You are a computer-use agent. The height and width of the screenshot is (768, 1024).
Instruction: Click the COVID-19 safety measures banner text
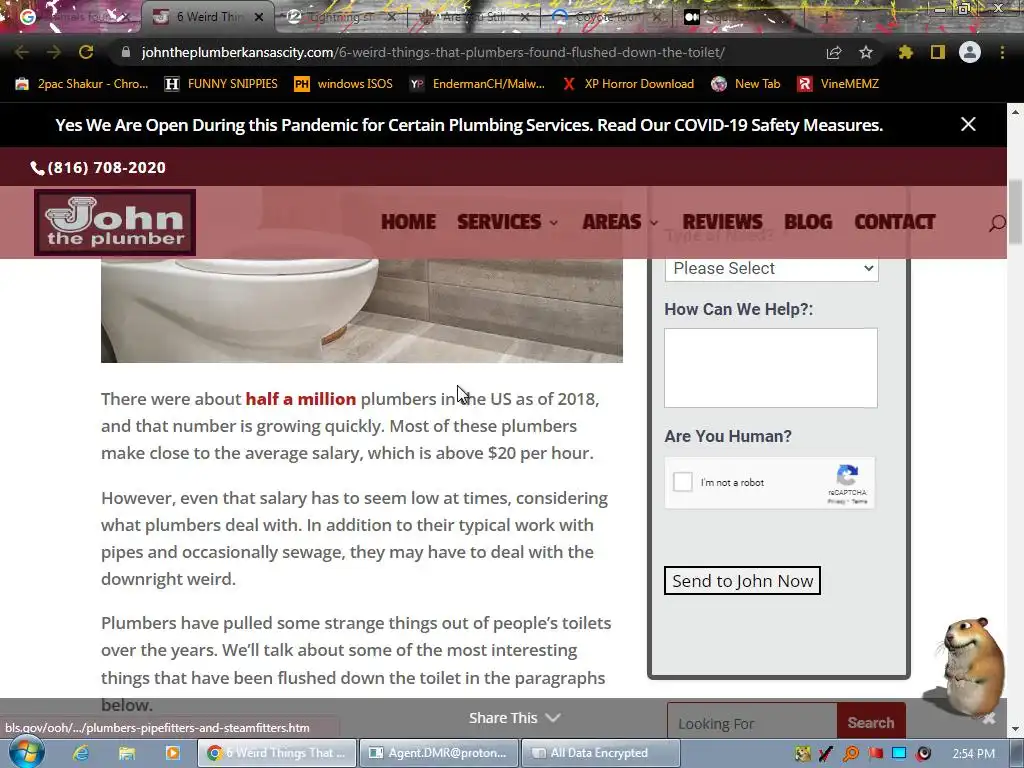469,125
